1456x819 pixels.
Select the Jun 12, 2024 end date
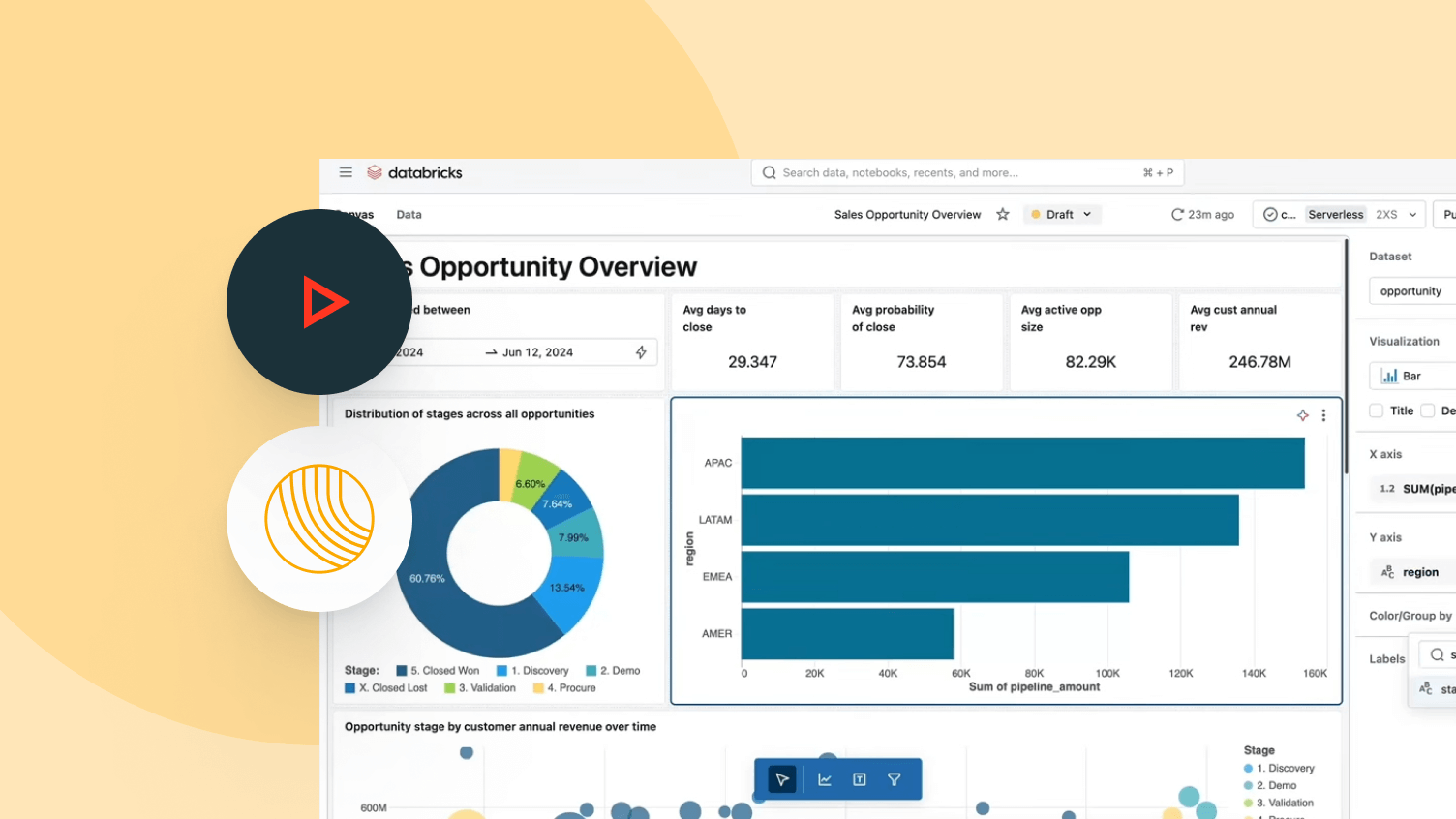(537, 352)
